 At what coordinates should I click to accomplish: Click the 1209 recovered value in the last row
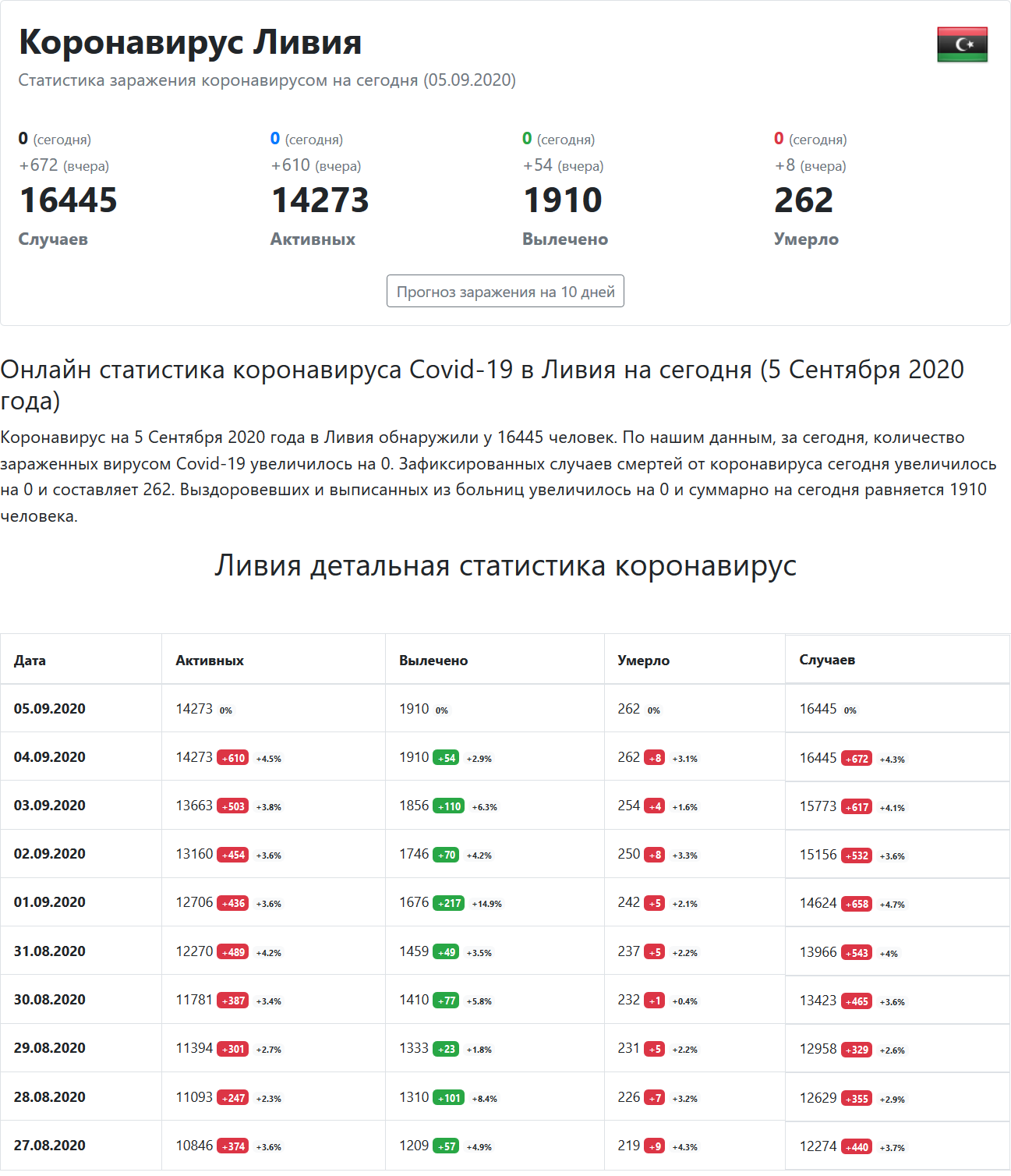[414, 1146]
